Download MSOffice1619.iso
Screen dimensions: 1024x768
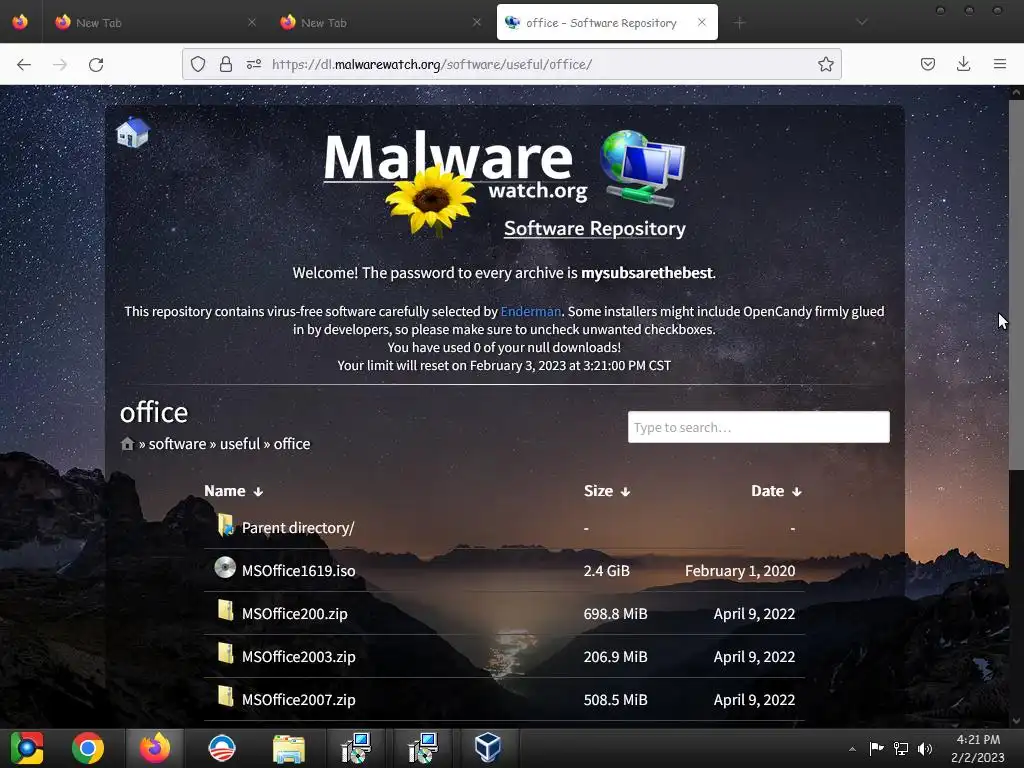298,571
